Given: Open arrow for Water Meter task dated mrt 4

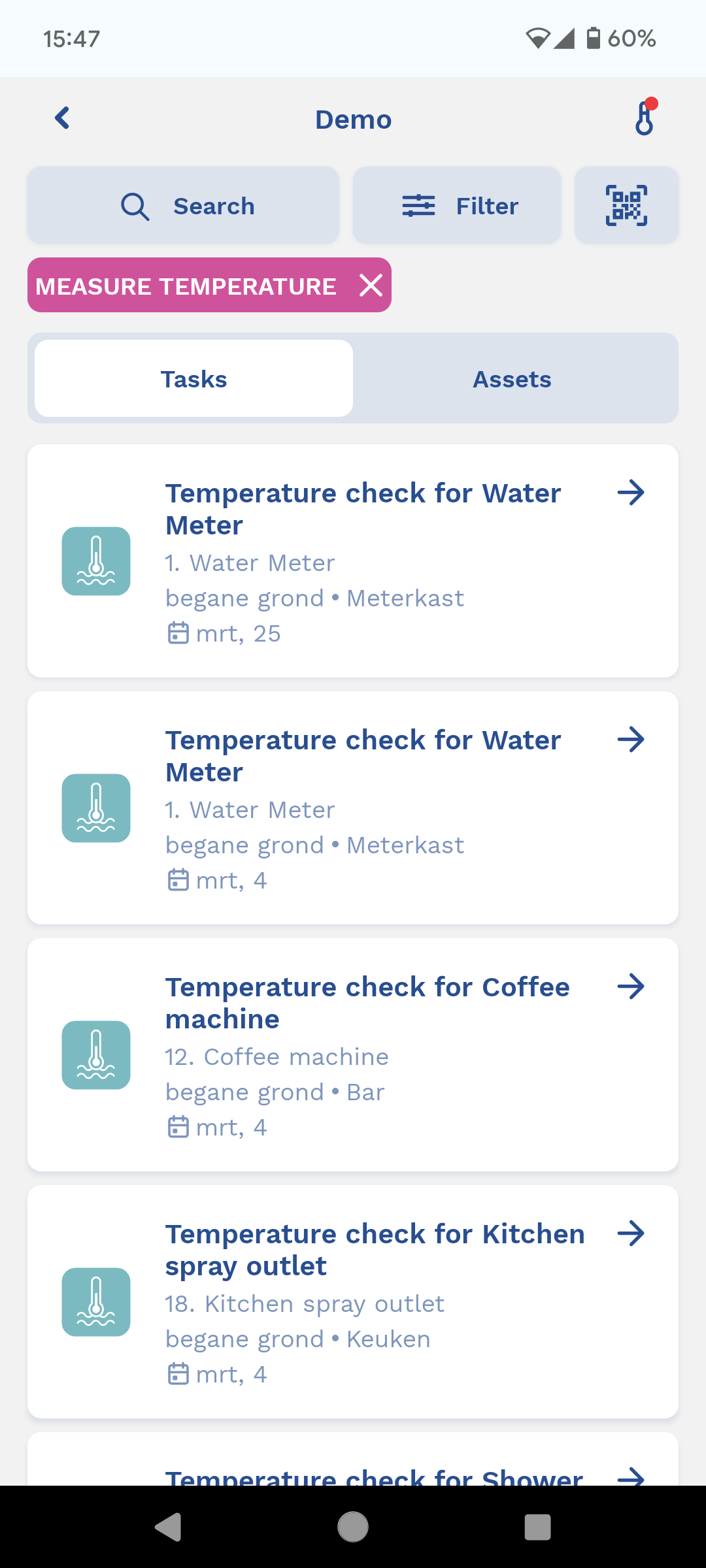Looking at the screenshot, I should tap(631, 740).
